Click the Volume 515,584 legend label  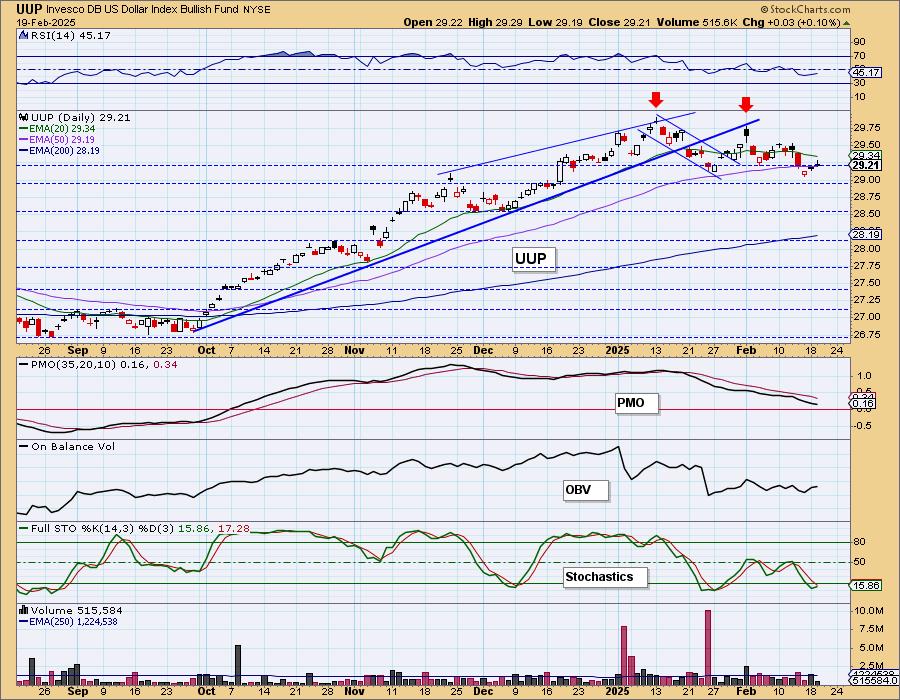(76, 610)
